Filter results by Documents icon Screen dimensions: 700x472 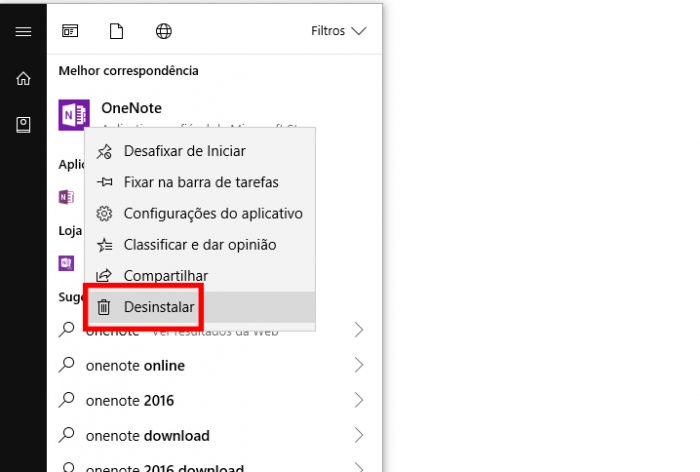pyautogui.click(x=117, y=31)
